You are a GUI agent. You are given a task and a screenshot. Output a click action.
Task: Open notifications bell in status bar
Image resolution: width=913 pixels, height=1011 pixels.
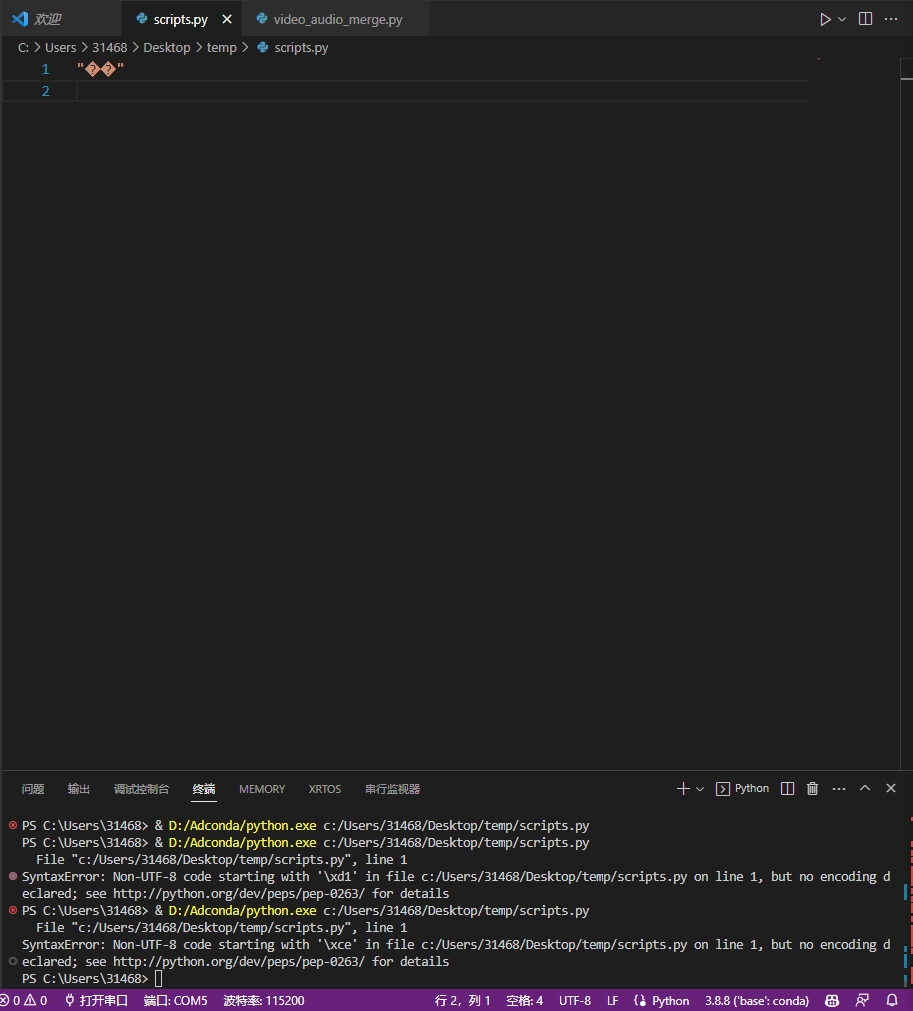pos(892,1000)
